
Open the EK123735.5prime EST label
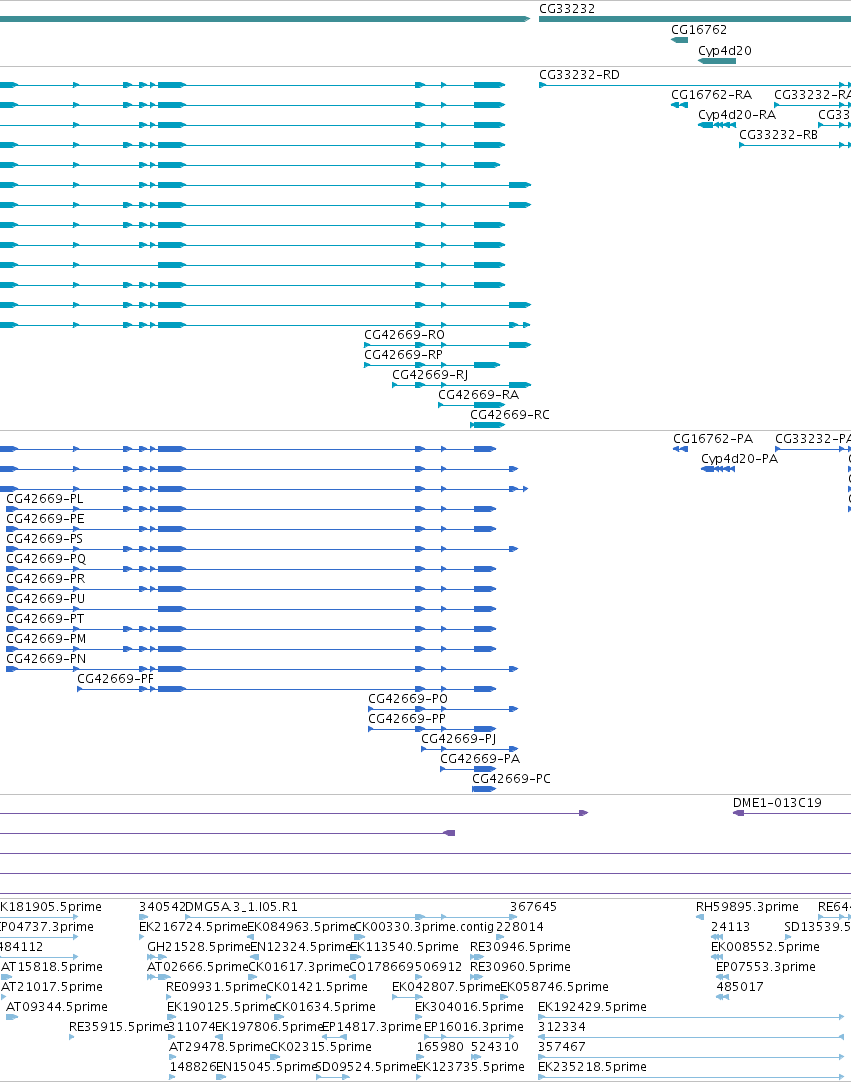[x=470, y=1068]
